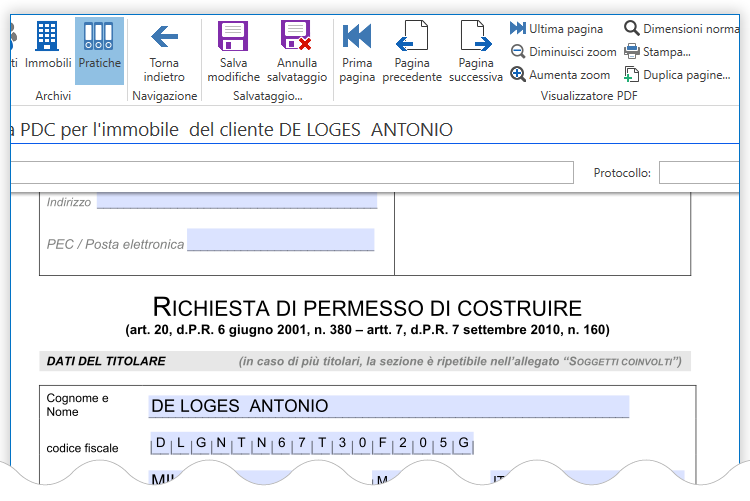Viewport: 750px width, 501px height.
Task: Go to Pagina successiva
Action: [x=475, y=51]
